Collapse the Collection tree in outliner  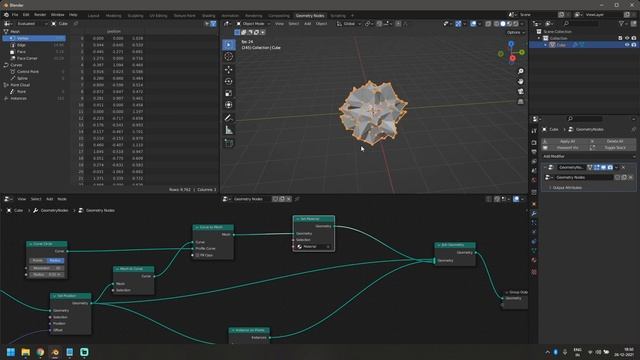tap(539, 38)
